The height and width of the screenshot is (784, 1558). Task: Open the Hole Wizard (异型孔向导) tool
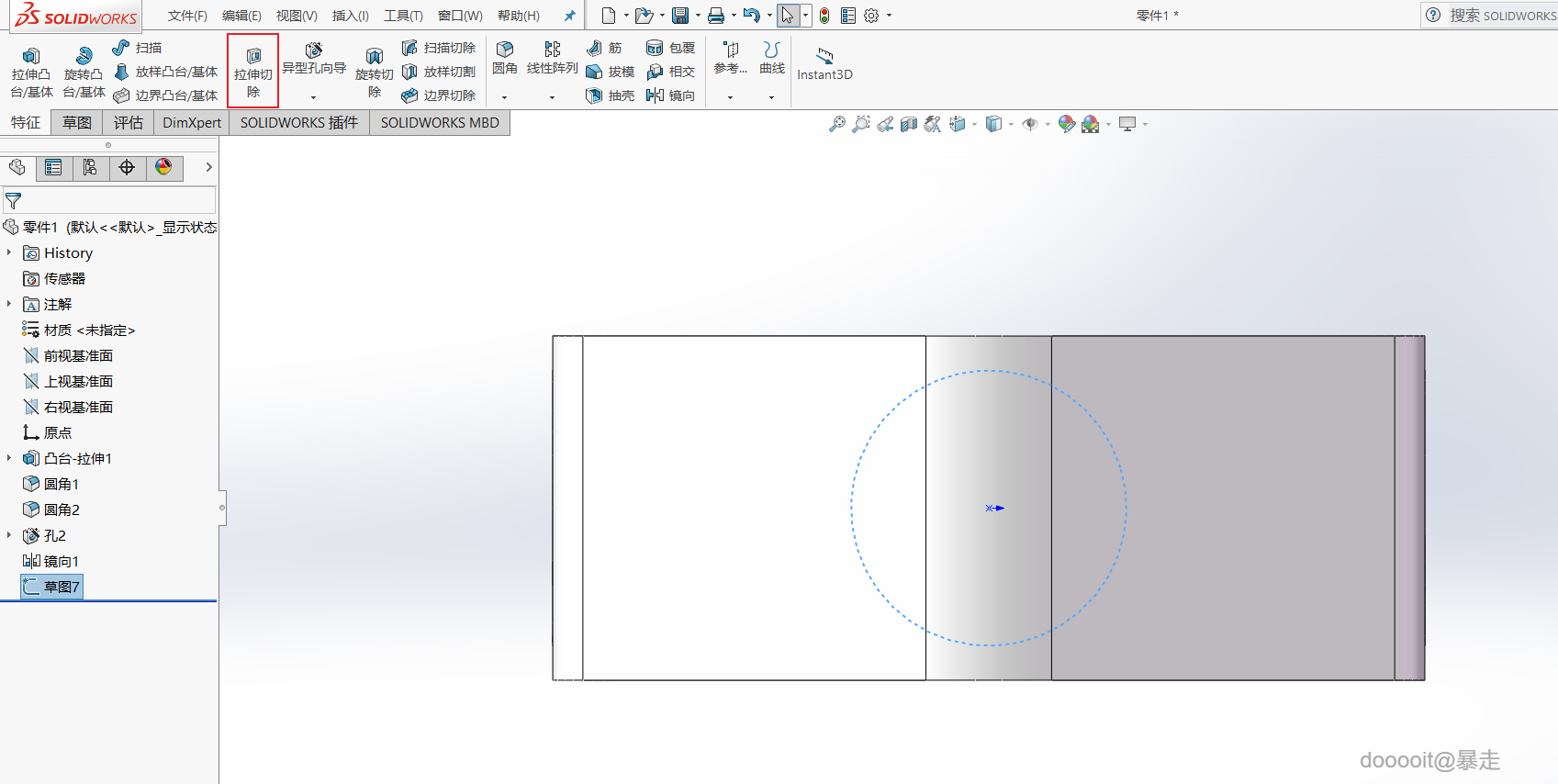[x=314, y=59]
